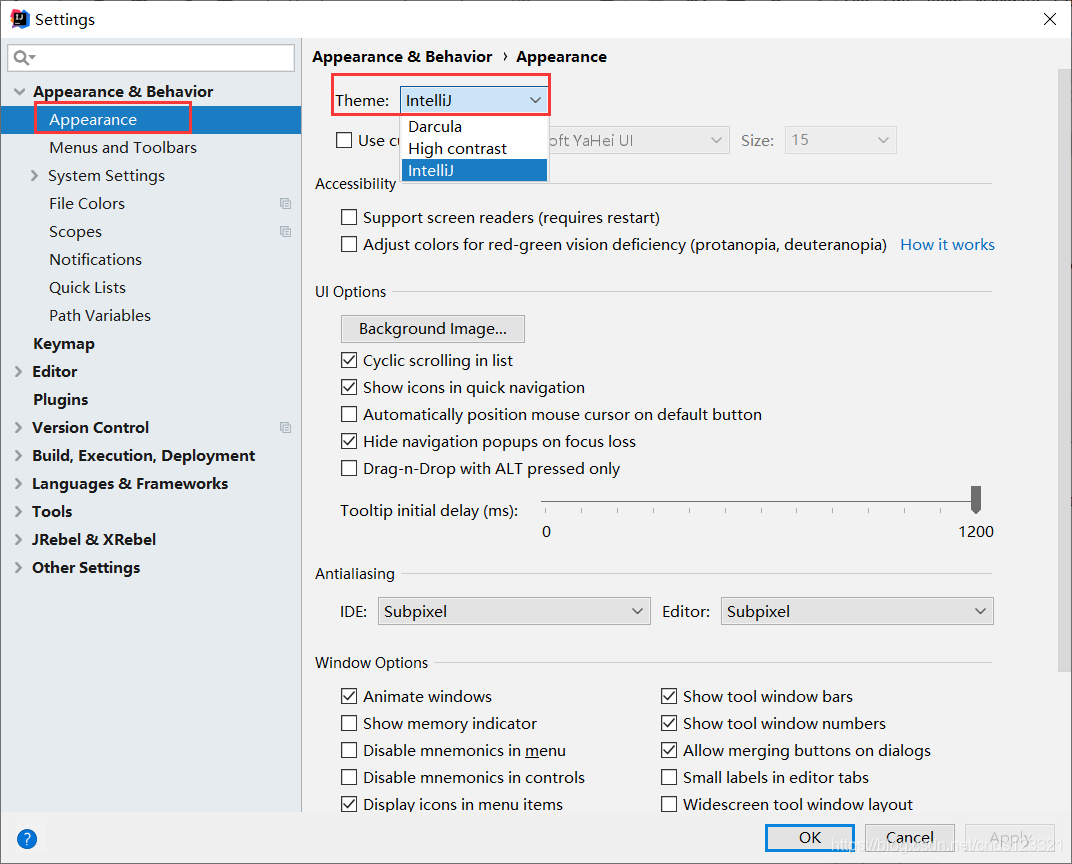Collapse the Appearance & Behavior tree node
This screenshot has height=864, width=1072.
pyautogui.click(x=19, y=92)
